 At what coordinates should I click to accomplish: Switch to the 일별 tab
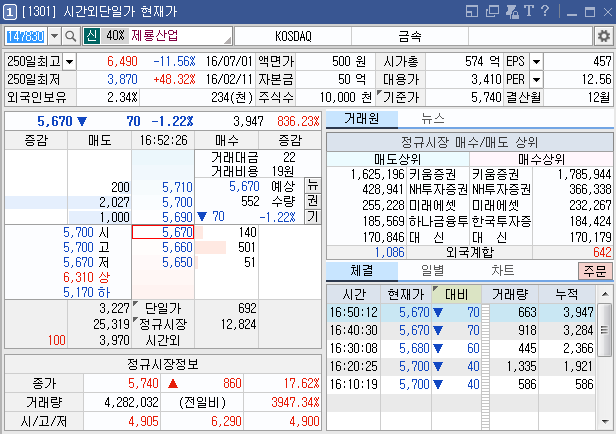coord(433,271)
